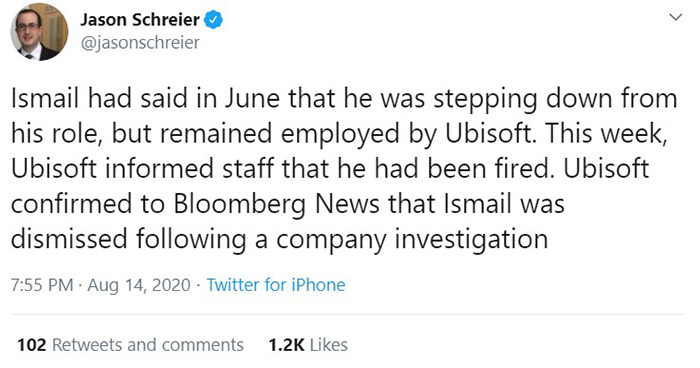Click the divider line below the timestamp
The height and width of the screenshot is (368, 700).
coord(347,314)
